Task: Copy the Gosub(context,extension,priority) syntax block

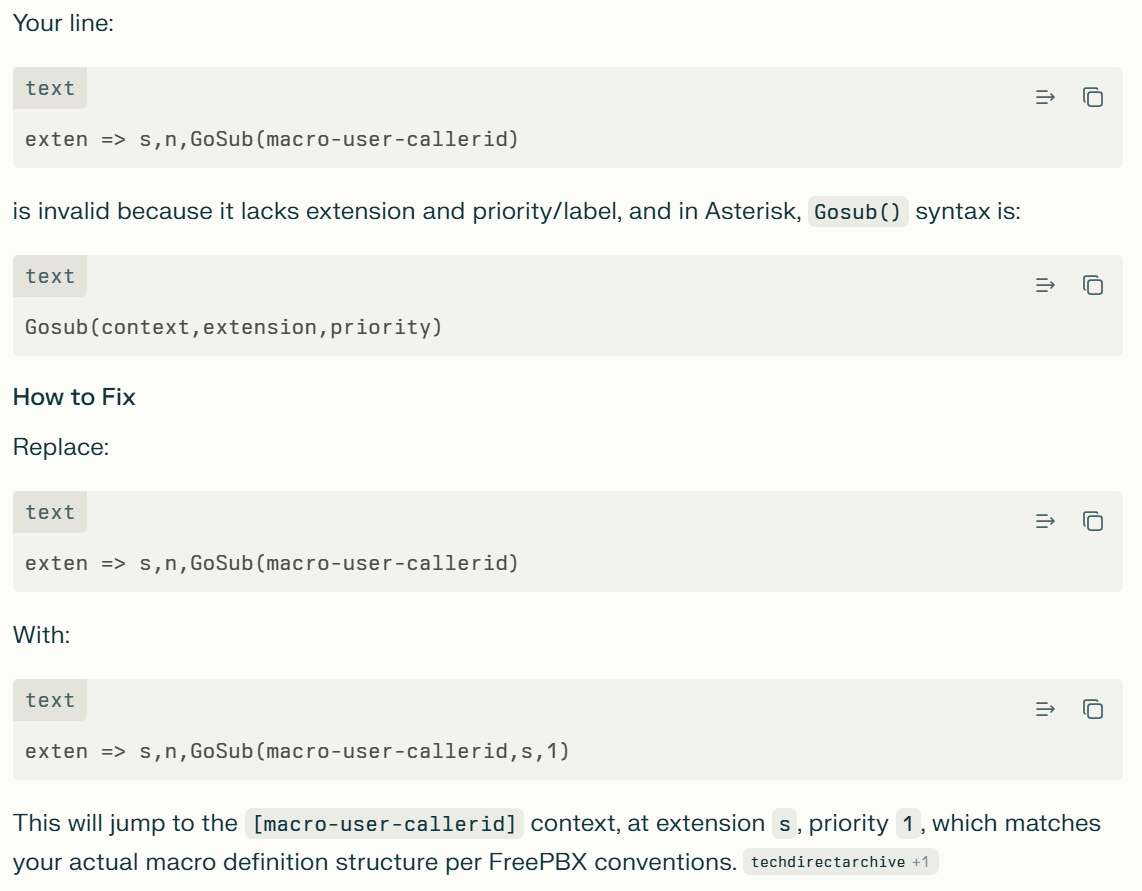Action: point(1093,285)
